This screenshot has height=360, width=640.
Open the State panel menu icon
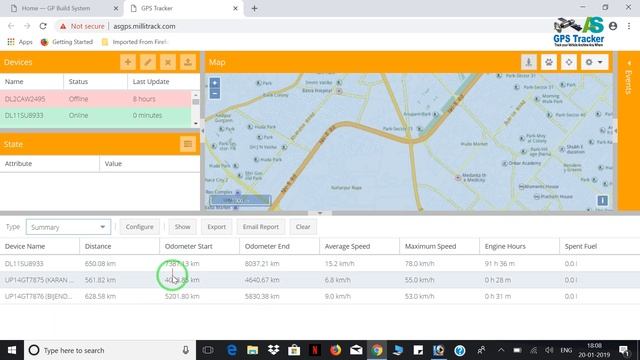click(188, 144)
